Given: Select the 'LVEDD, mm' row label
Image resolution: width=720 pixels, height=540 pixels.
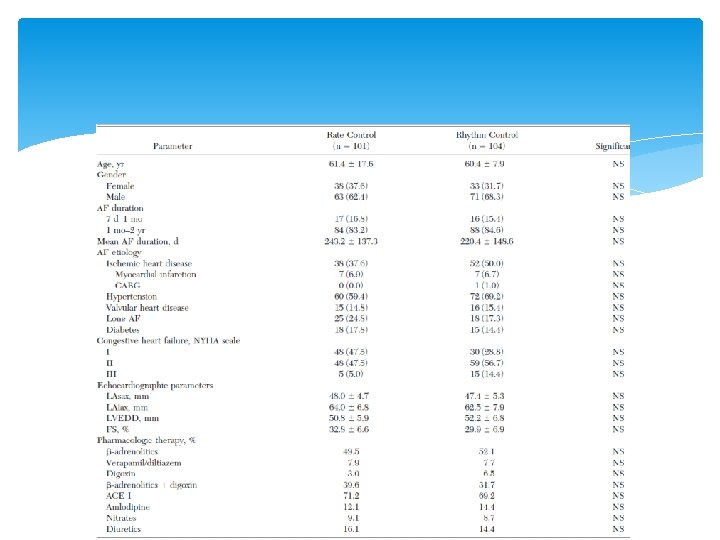Looking at the screenshot, I should click(x=132, y=418).
